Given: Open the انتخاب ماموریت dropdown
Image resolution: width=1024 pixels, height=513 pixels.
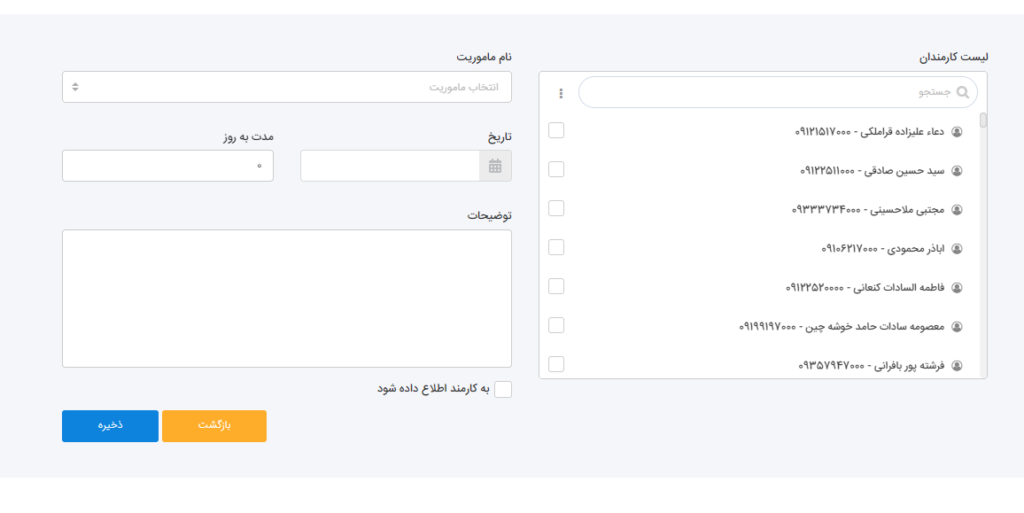Looking at the screenshot, I should pyautogui.click(x=287, y=87).
